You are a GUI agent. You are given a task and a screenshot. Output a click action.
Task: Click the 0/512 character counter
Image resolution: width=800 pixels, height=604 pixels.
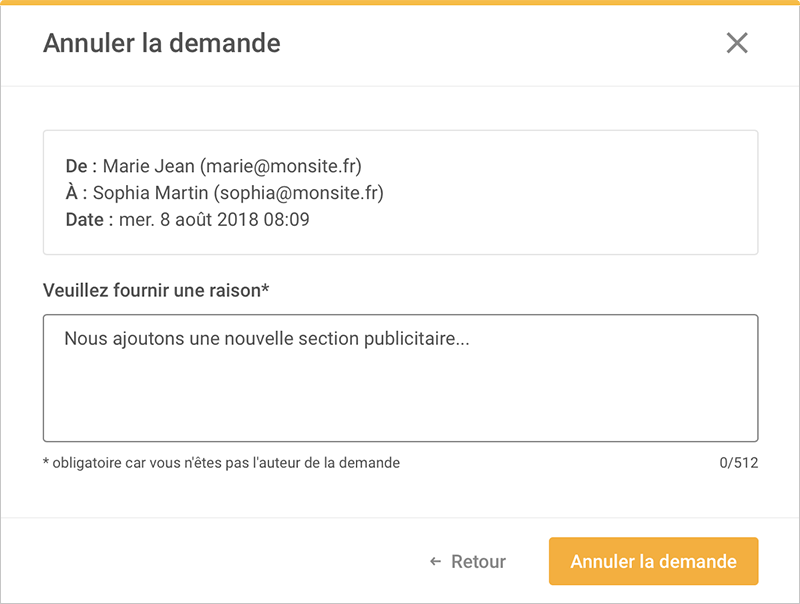point(738,463)
